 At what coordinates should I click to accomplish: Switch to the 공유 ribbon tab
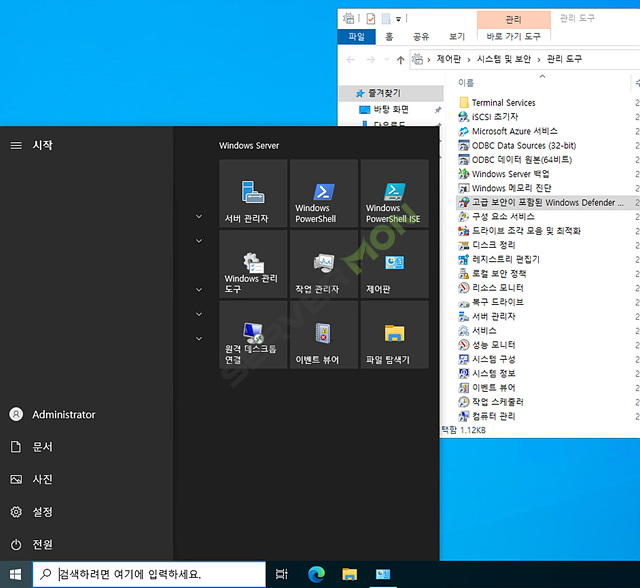tap(421, 37)
